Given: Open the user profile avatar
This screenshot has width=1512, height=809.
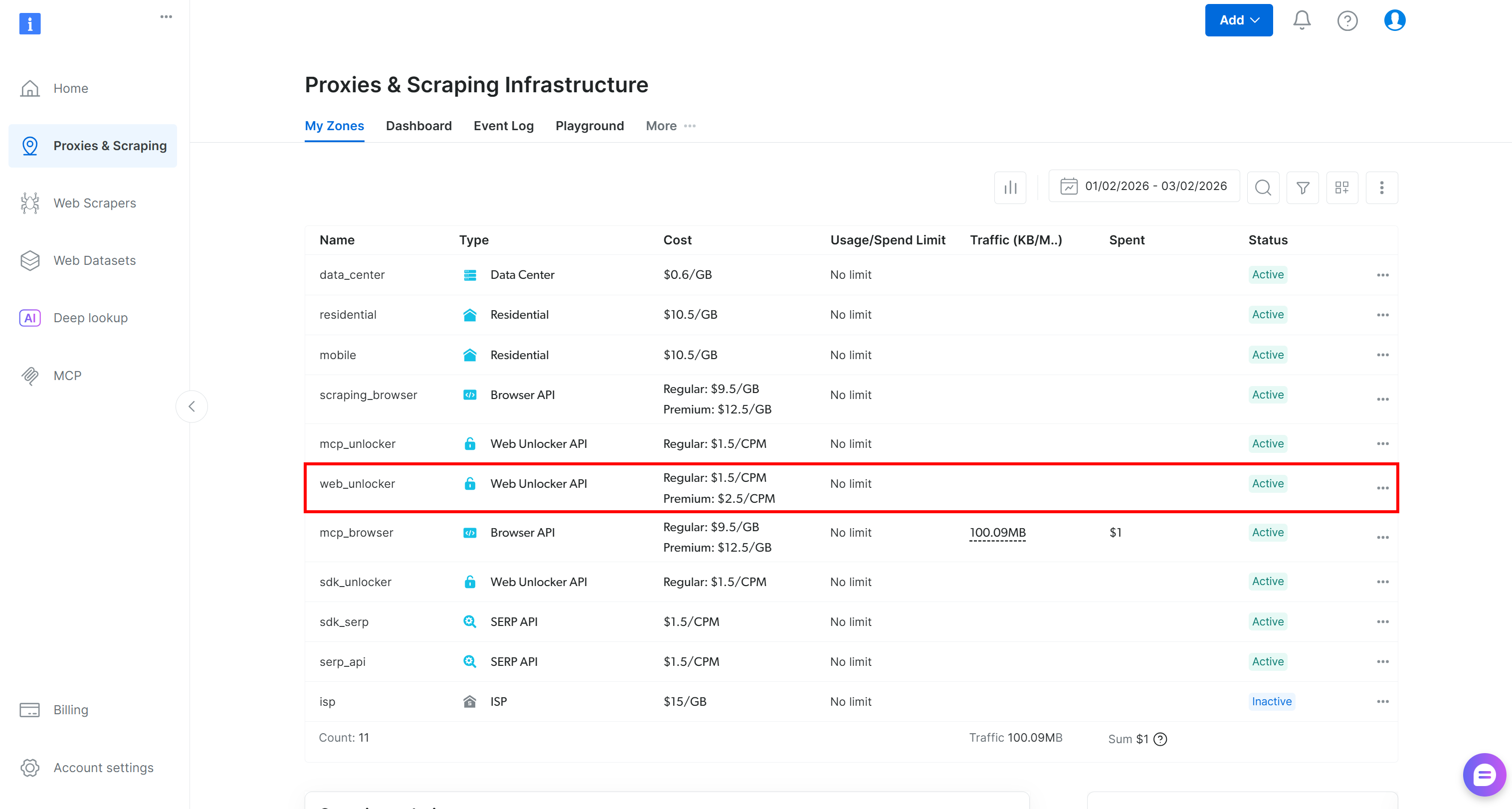Looking at the screenshot, I should point(1394,20).
